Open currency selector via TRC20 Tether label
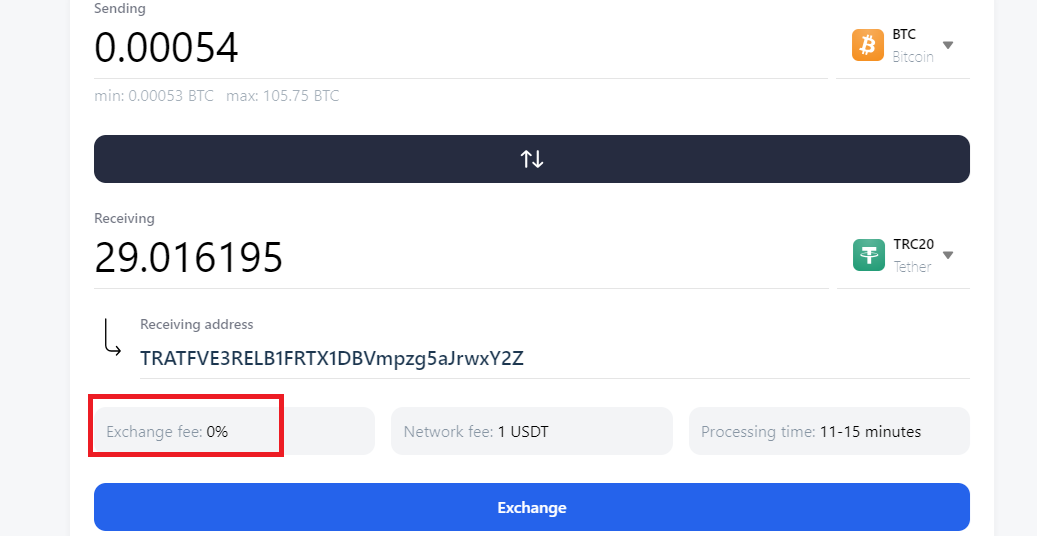Image resolution: width=1037 pixels, height=536 pixels. coord(913,255)
